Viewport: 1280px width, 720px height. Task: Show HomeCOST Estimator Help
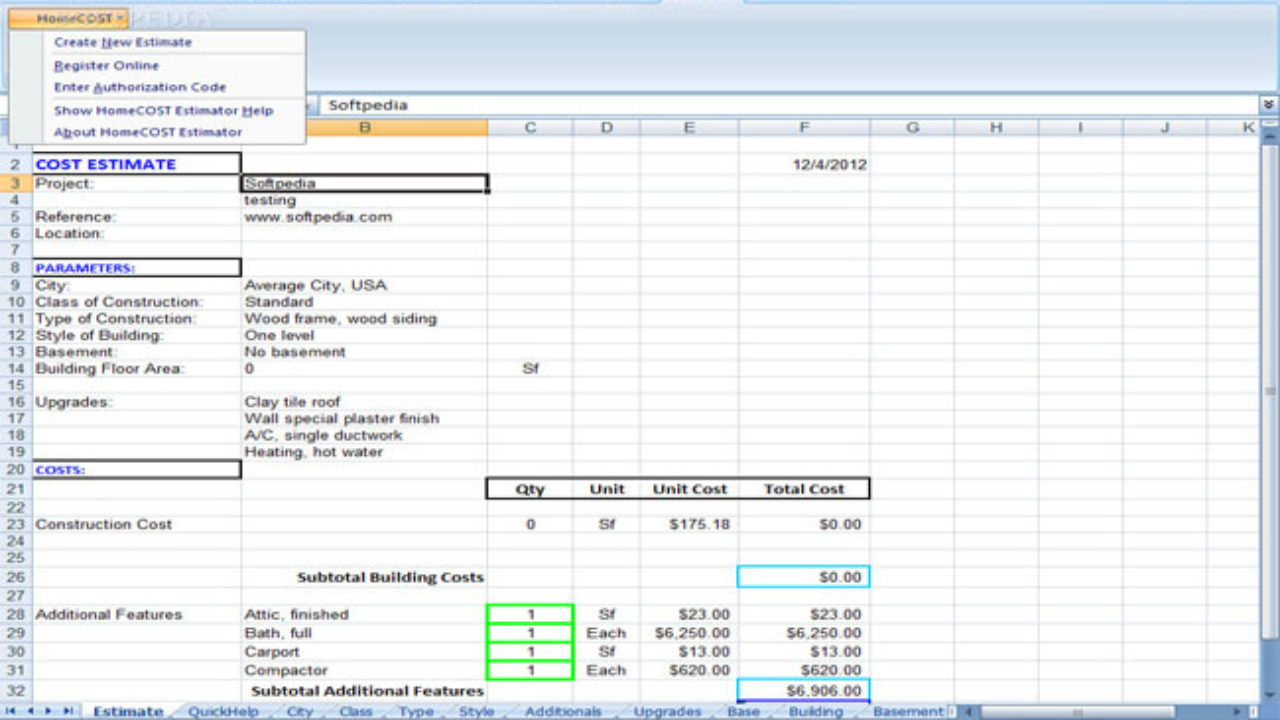(163, 110)
